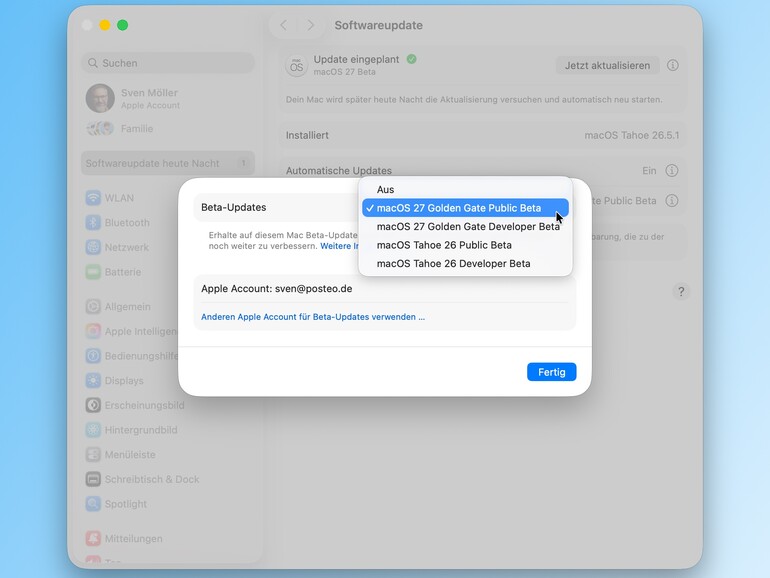Open Hintergrundbild settings icon
The height and width of the screenshot is (578, 770).
pos(93,430)
